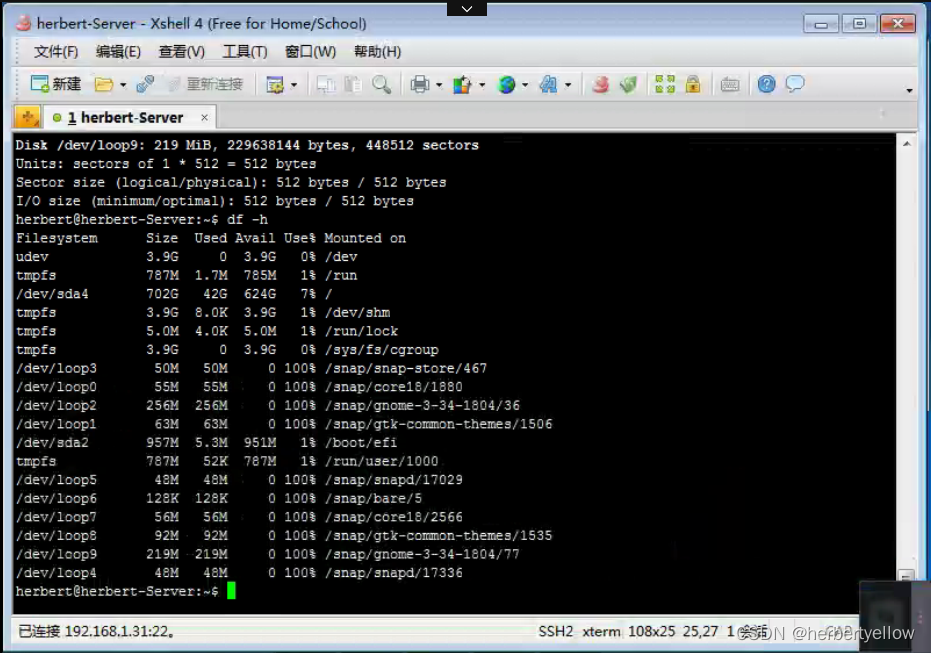The height and width of the screenshot is (653, 931).
Task: Expand the toolbar options arrow at far end
Action: pos(909,90)
